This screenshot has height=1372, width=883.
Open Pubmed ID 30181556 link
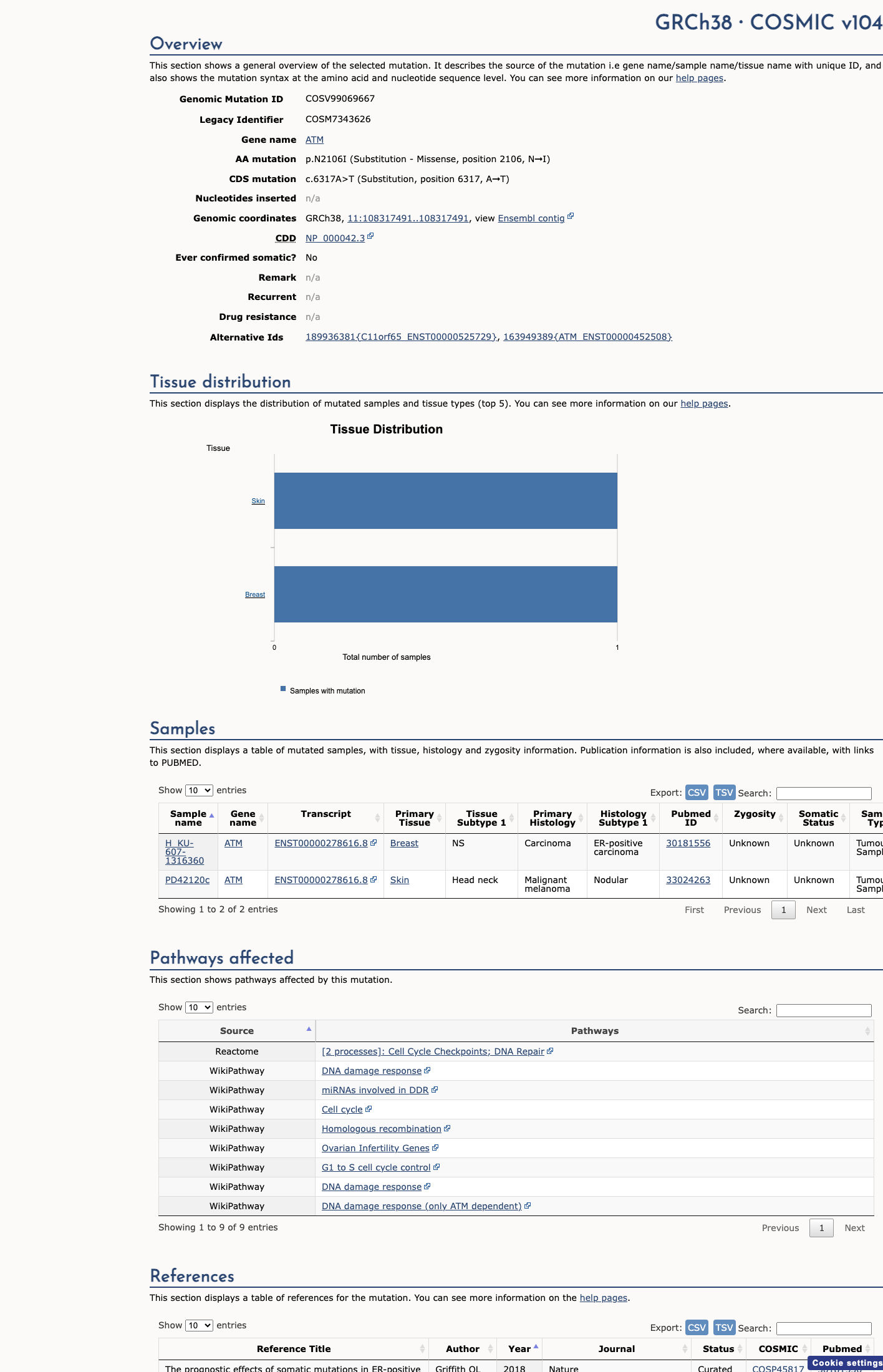[x=688, y=843]
